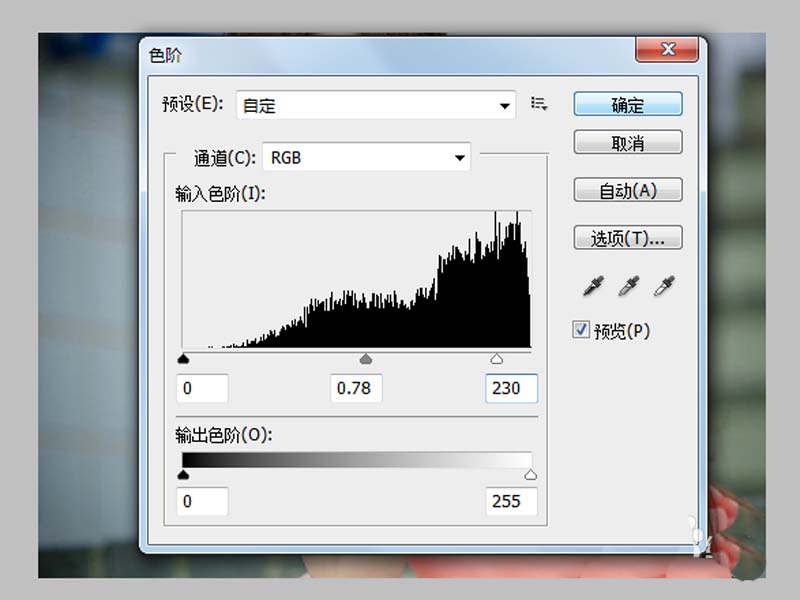Select the midtone value field showing 0.78
The height and width of the screenshot is (600, 800).
pyautogui.click(x=356, y=389)
